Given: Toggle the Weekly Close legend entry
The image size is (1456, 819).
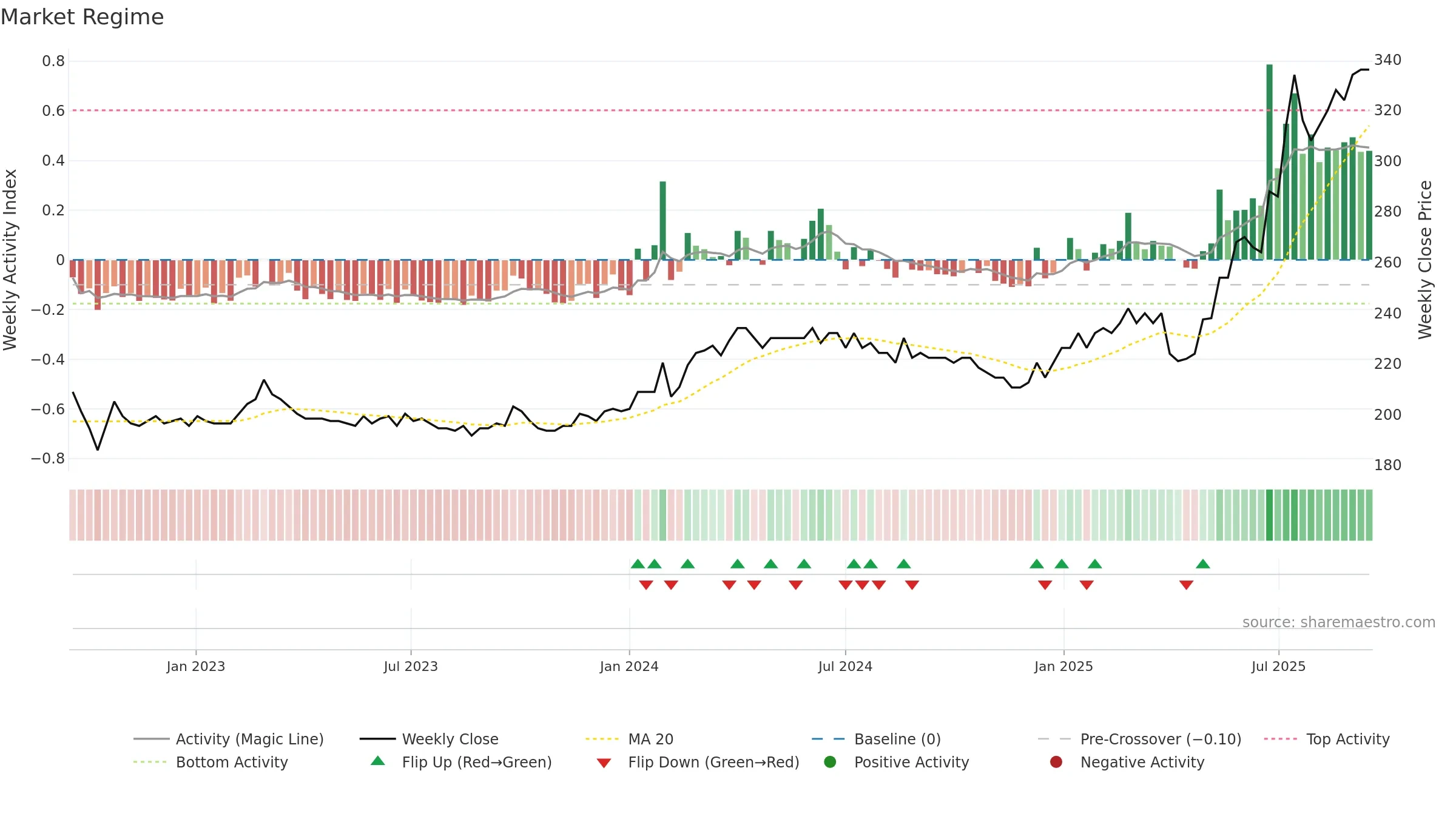Looking at the screenshot, I should click(x=429, y=739).
